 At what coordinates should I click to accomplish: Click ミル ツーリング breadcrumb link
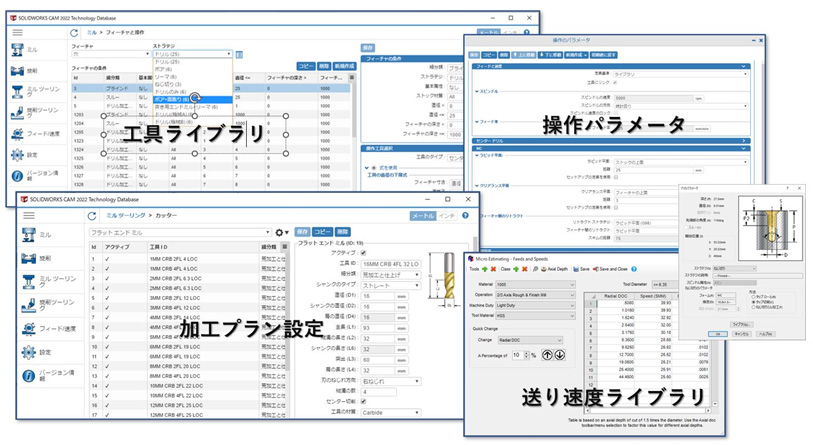pyautogui.click(x=125, y=215)
